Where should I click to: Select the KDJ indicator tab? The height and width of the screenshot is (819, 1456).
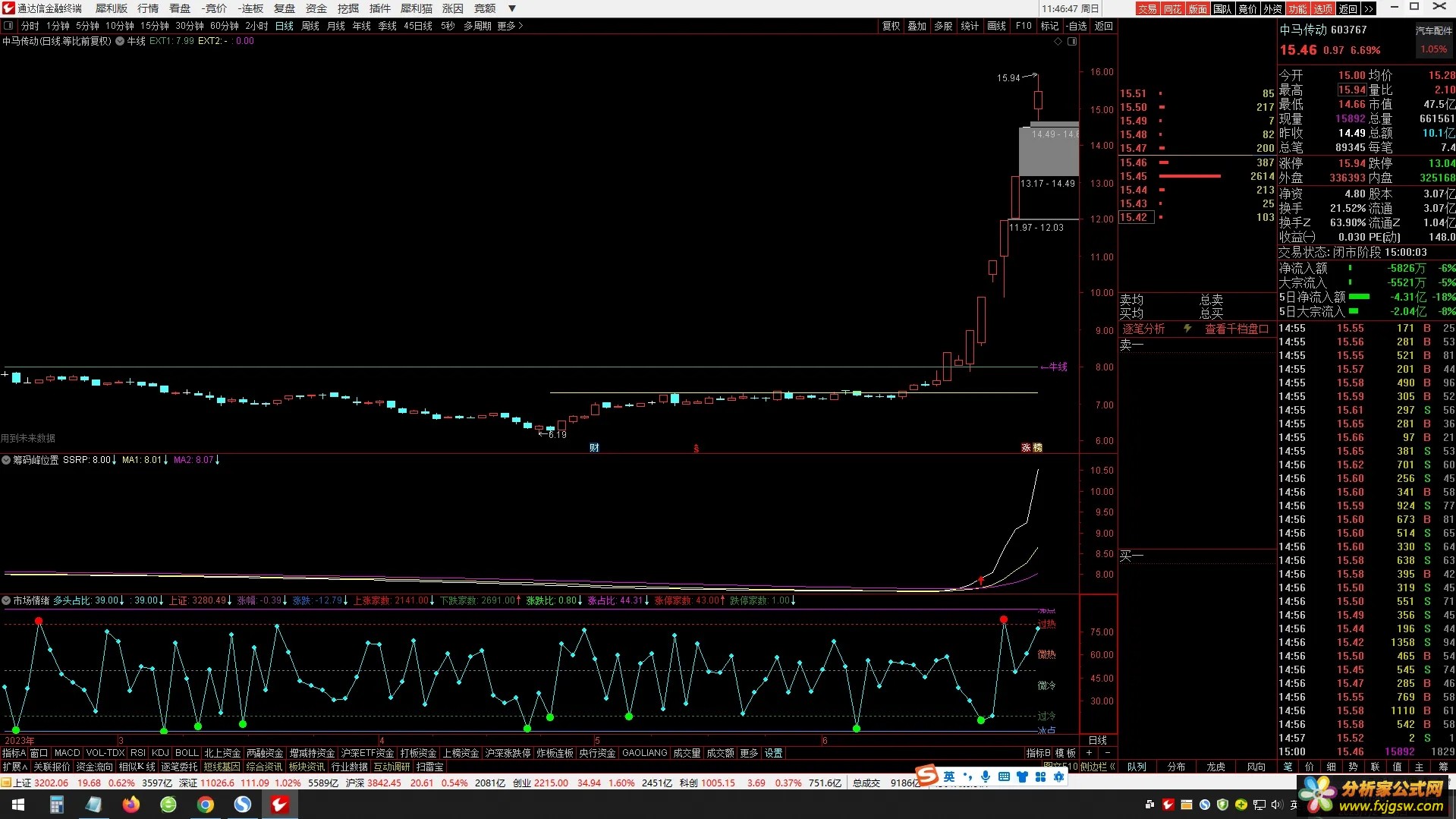tap(160, 753)
